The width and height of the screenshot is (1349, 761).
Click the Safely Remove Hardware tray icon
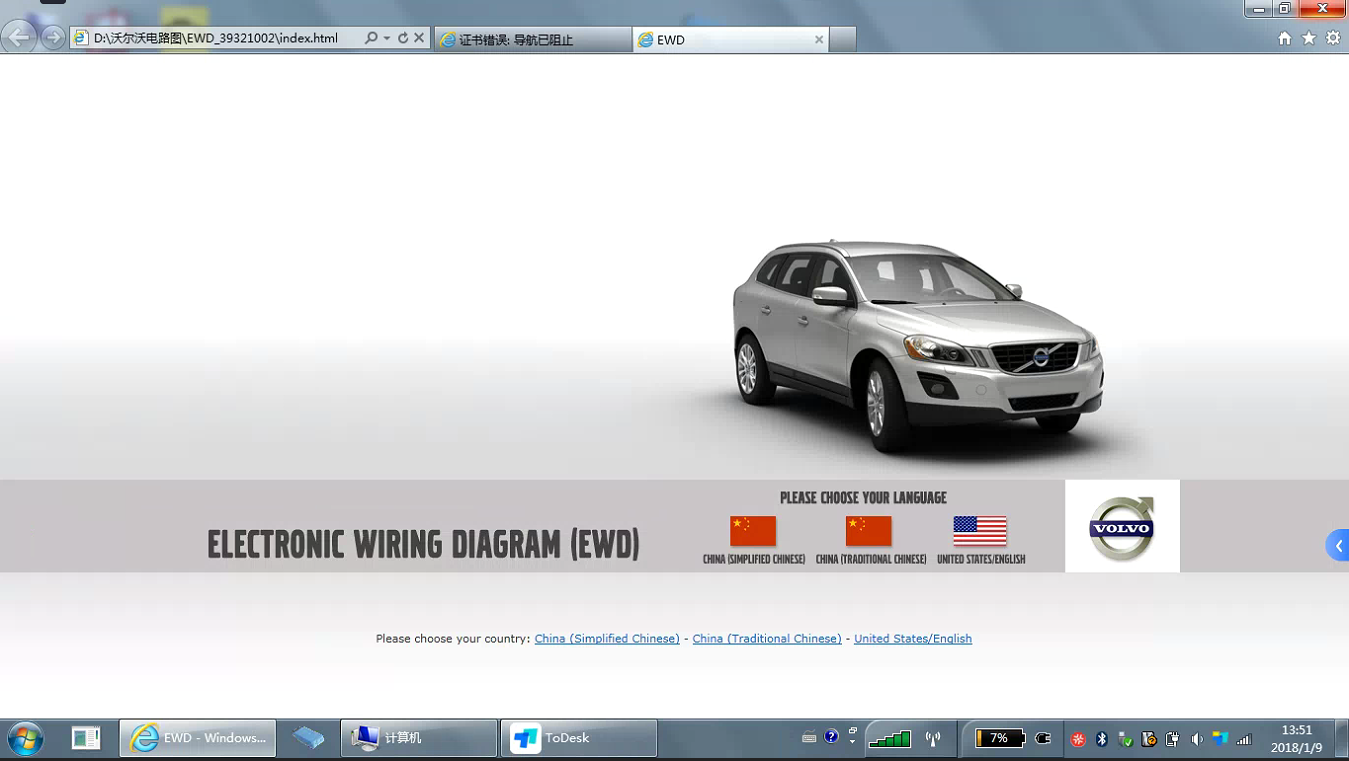tap(1126, 740)
